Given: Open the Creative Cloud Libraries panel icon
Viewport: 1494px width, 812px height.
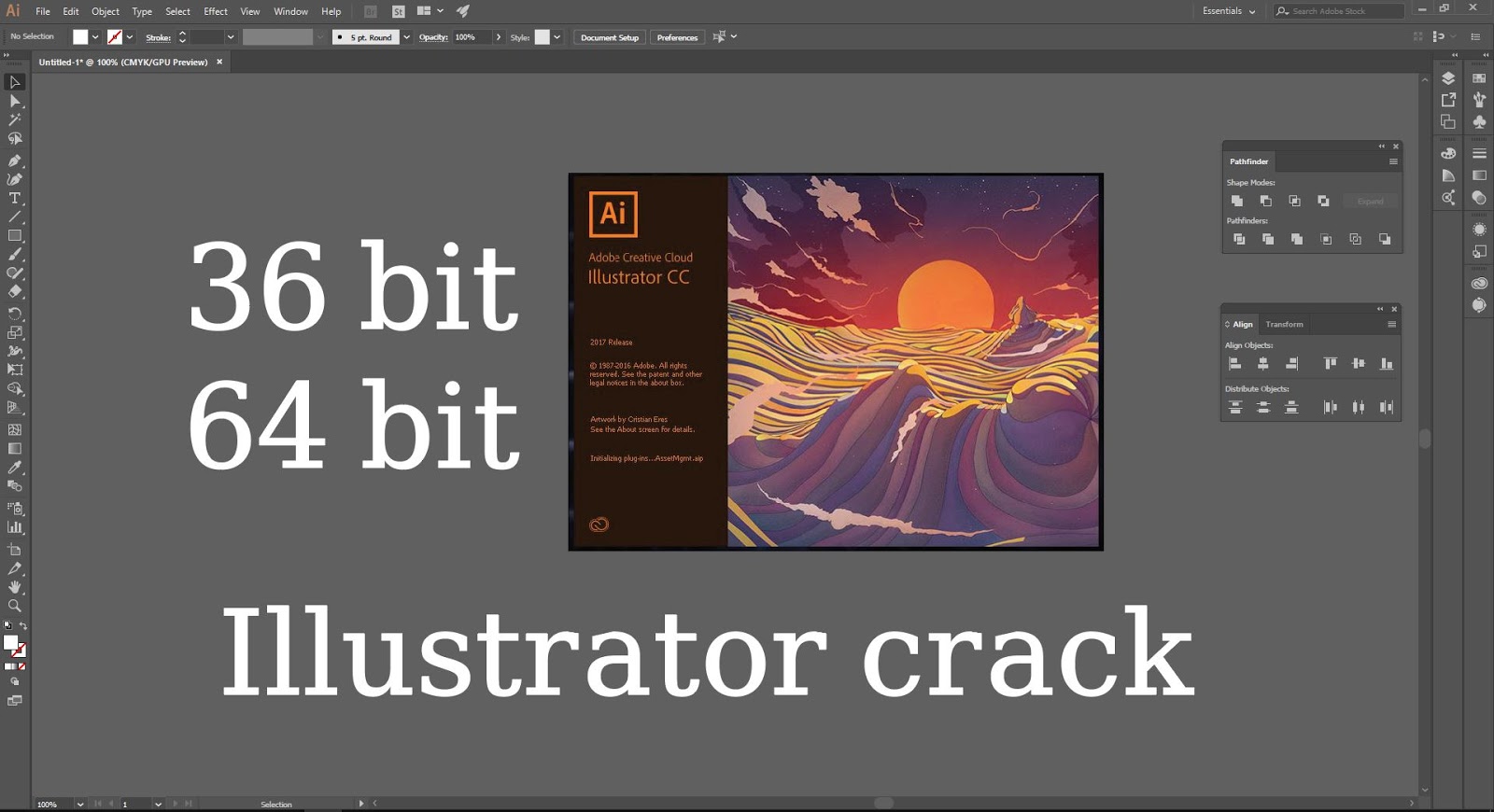Looking at the screenshot, I should coord(1479,284).
